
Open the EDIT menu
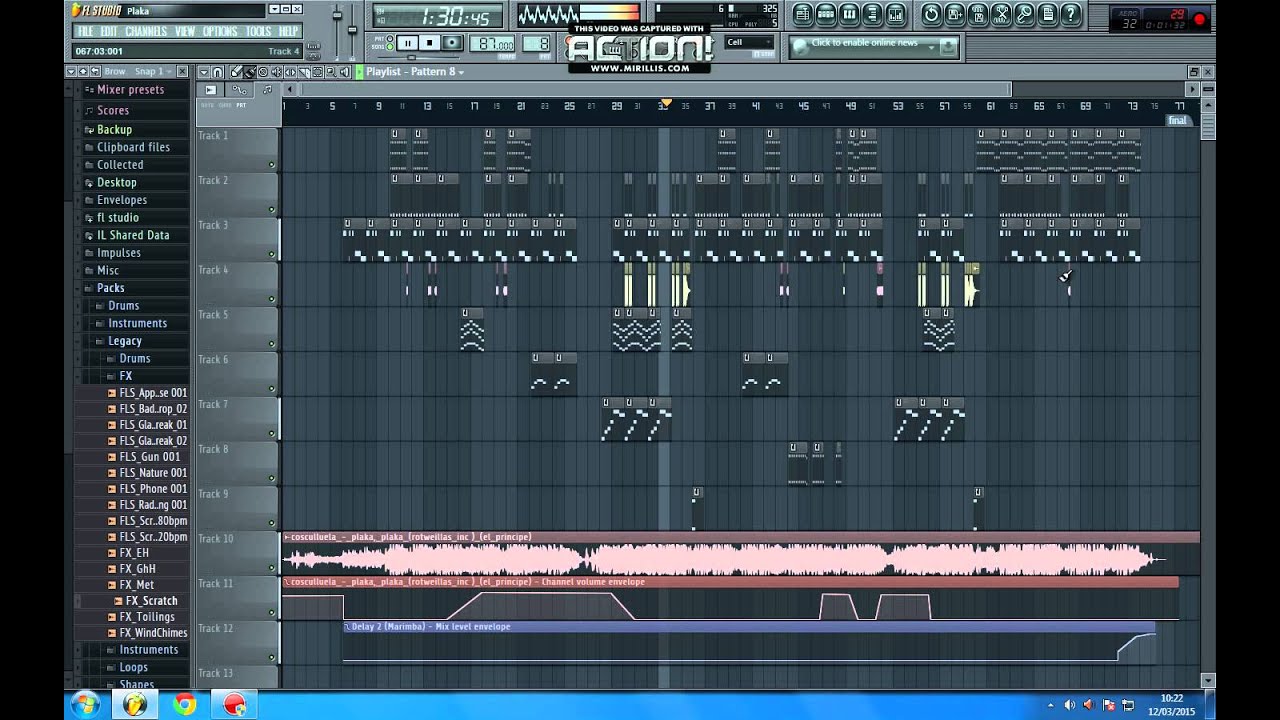109,31
